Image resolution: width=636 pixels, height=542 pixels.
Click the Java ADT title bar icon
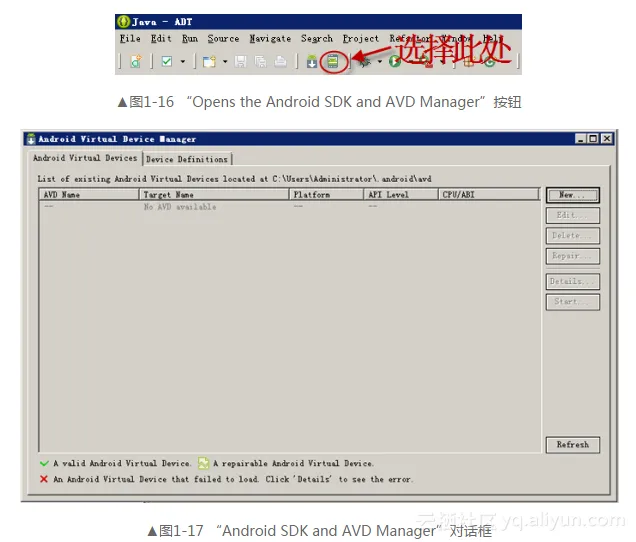(123, 22)
